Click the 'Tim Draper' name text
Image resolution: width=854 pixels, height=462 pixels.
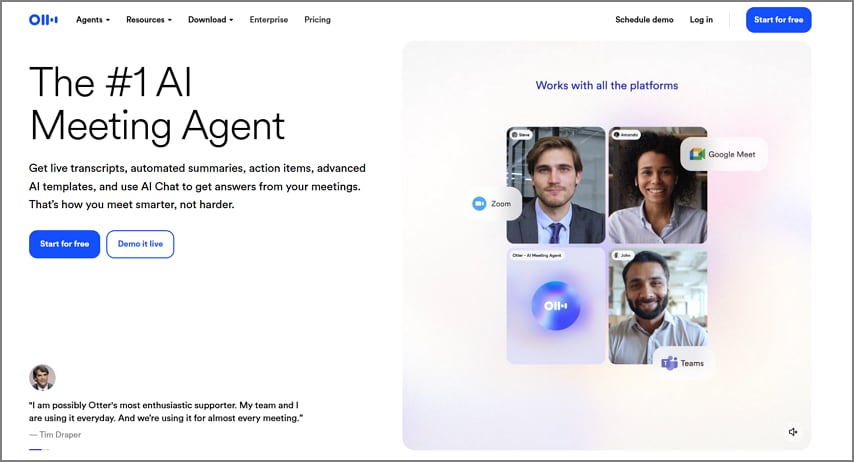pos(60,435)
